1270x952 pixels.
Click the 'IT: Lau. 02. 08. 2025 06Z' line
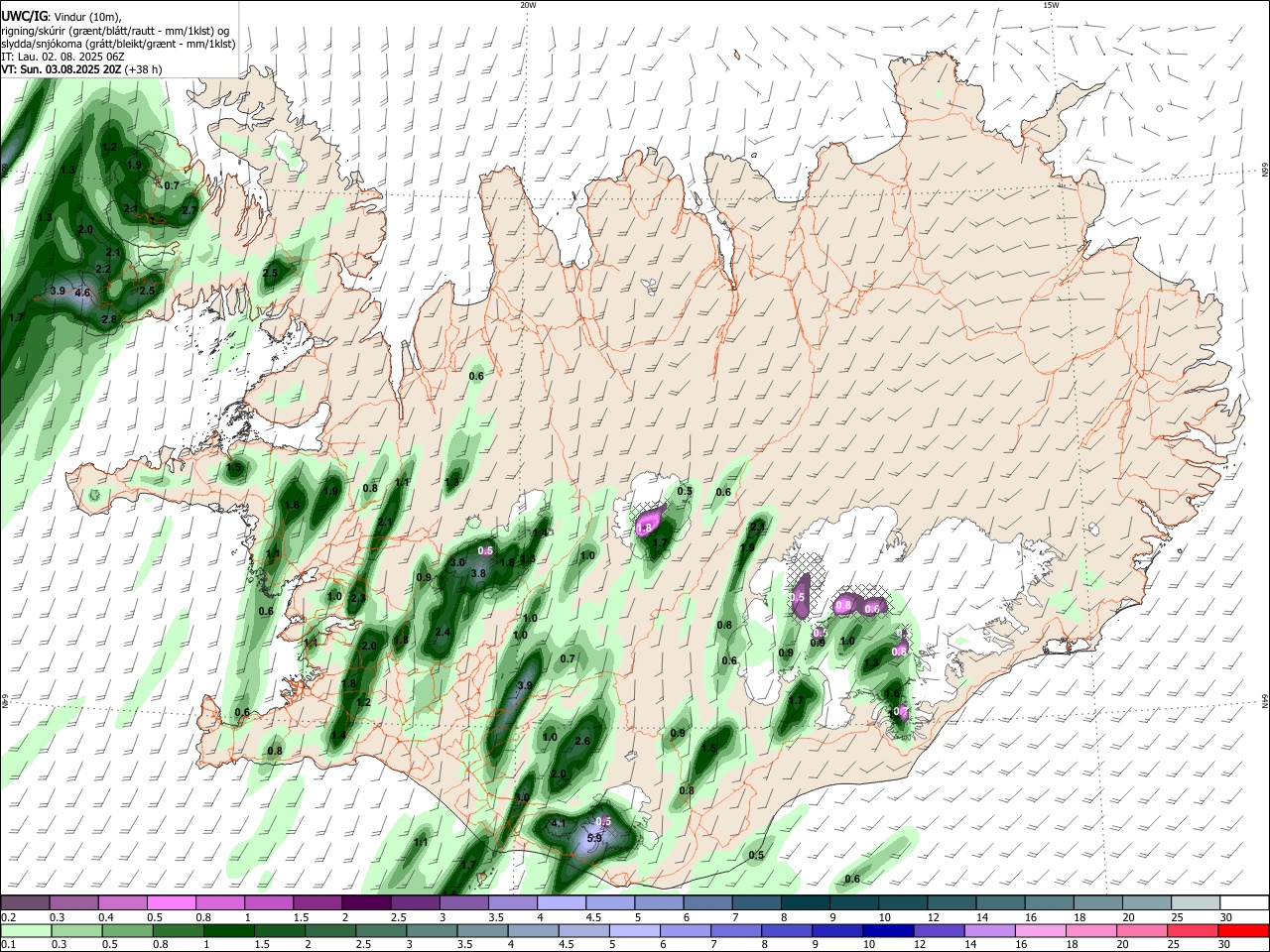point(63,57)
